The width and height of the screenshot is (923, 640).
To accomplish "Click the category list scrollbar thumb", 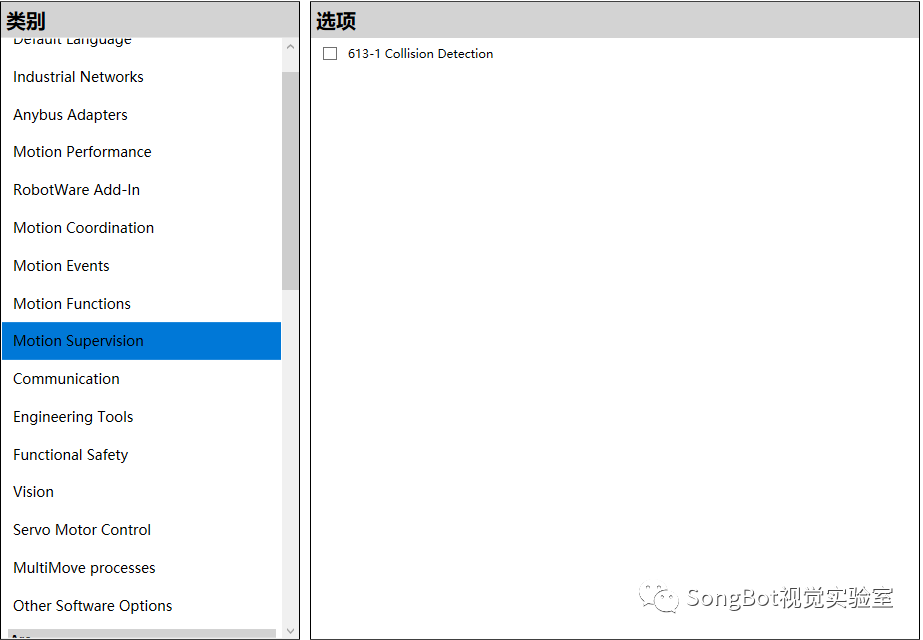I will [x=290, y=181].
